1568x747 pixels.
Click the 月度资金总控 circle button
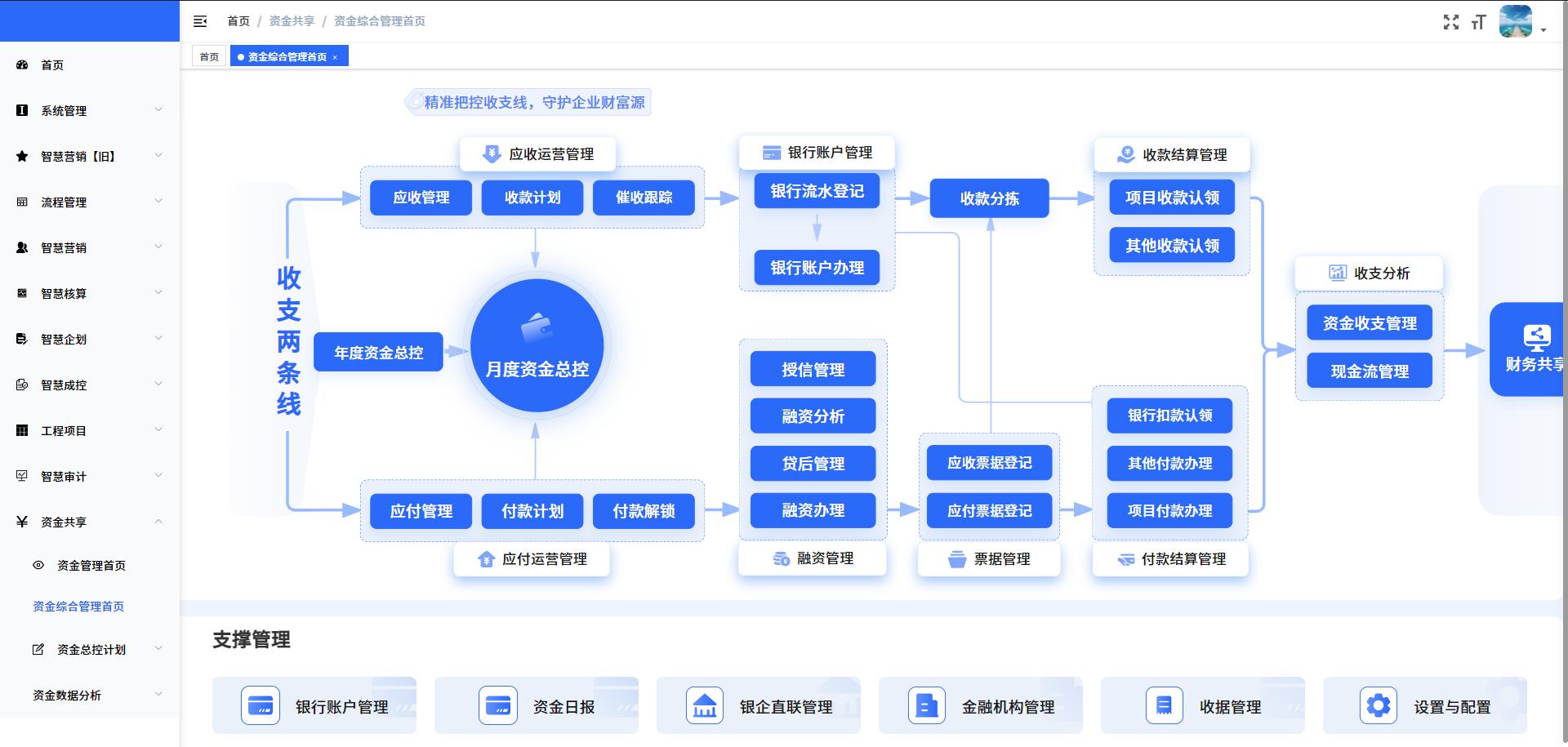537,346
